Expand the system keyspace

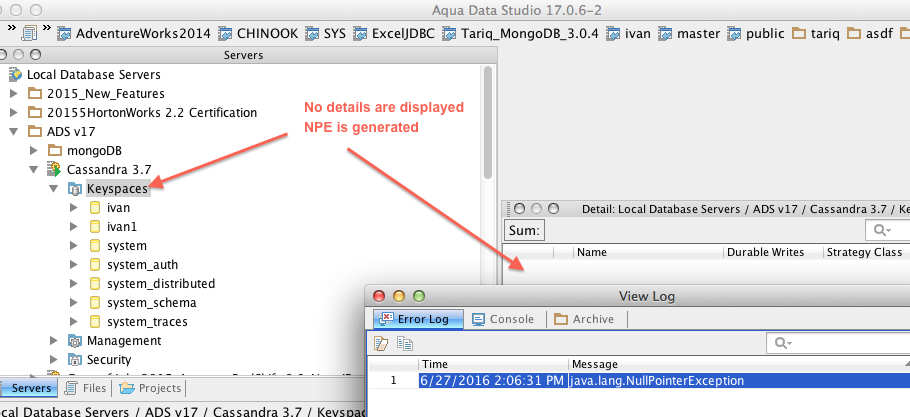[73, 246]
